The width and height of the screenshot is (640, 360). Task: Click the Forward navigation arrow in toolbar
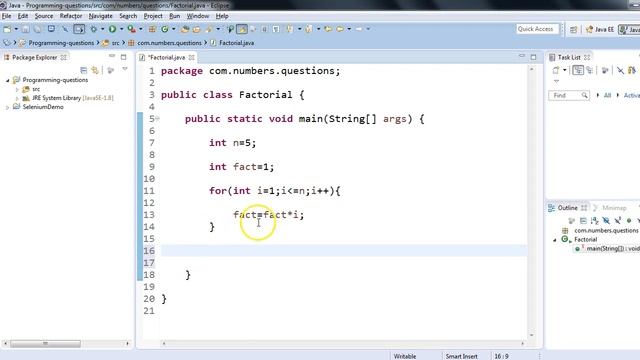[x=359, y=29]
